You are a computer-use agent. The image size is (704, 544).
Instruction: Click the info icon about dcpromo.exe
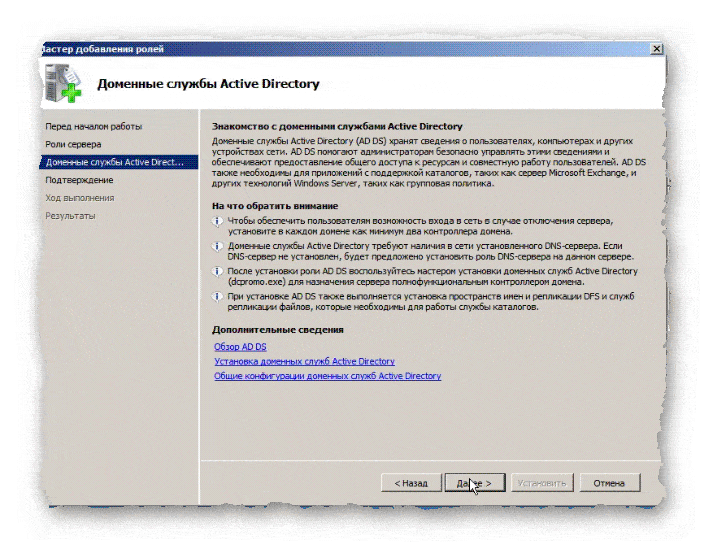[218, 272]
